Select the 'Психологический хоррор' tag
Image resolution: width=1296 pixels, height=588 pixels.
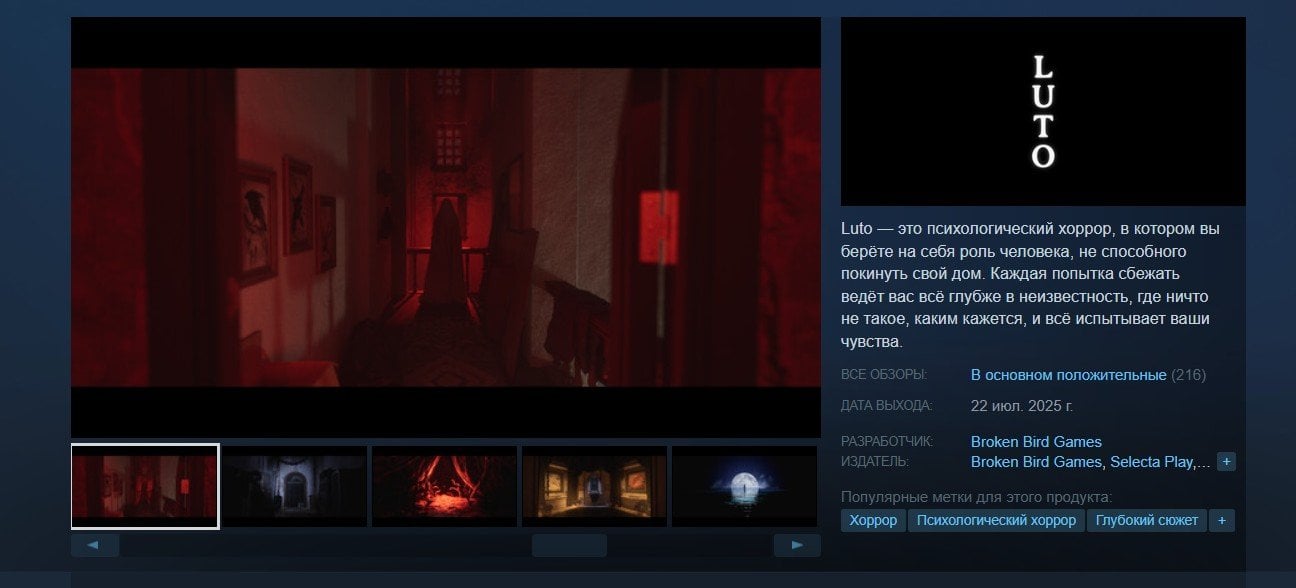tap(996, 521)
